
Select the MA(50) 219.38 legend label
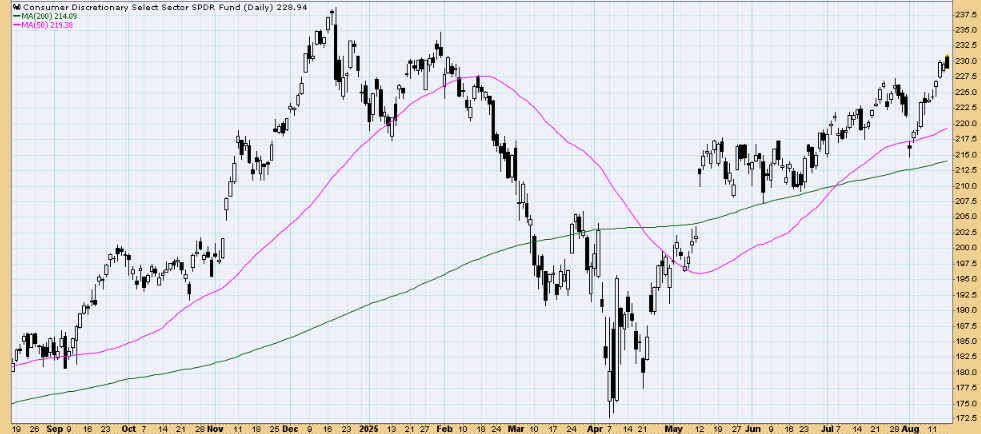pos(46,26)
